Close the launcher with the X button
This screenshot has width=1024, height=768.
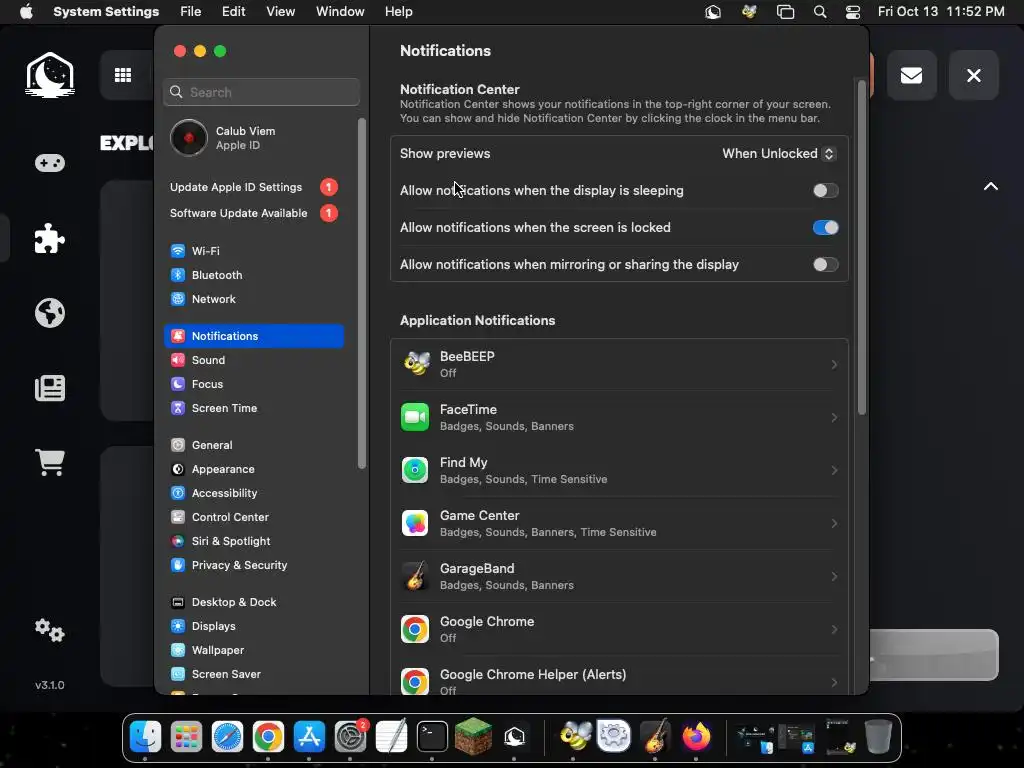[x=974, y=75]
